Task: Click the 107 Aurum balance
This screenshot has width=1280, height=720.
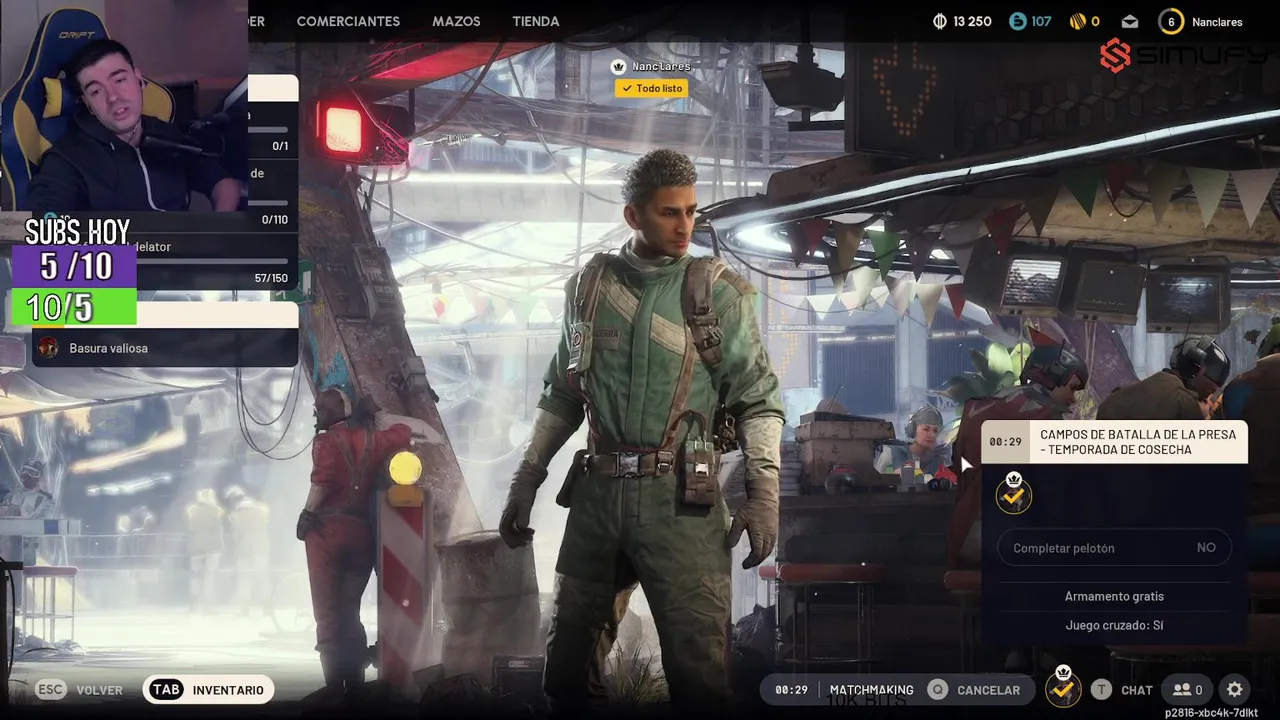Action: pos(1041,22)
